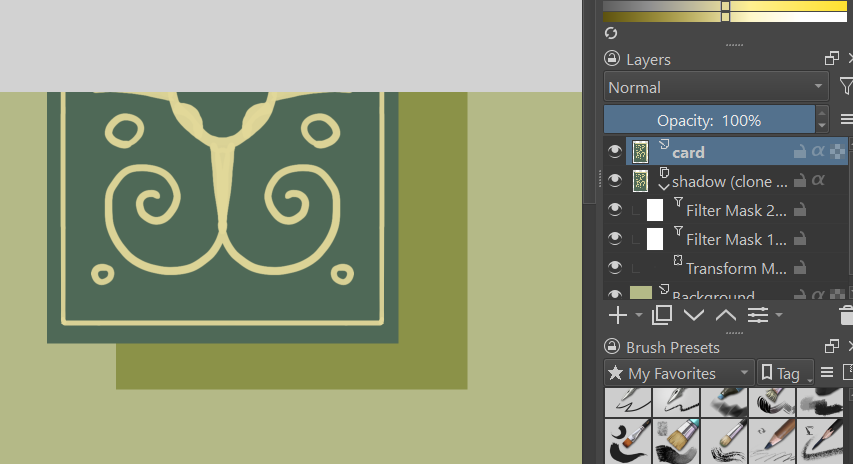Select the bristle smear brush preset
The width and height of the screenshot is (853, 464).
(x=771, y=403)
